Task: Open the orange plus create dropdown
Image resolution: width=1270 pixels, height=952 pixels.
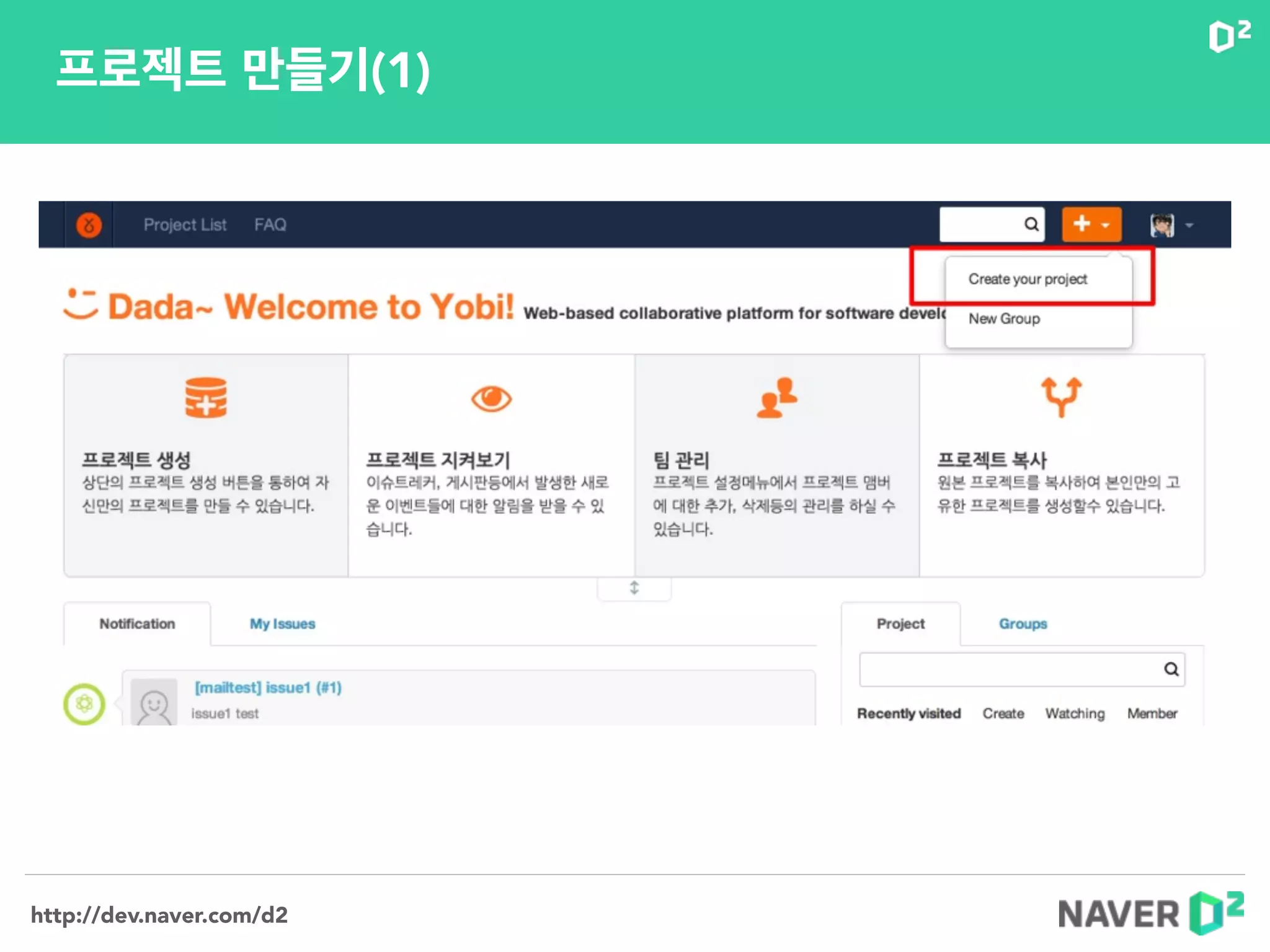Action: (1091, 224)
